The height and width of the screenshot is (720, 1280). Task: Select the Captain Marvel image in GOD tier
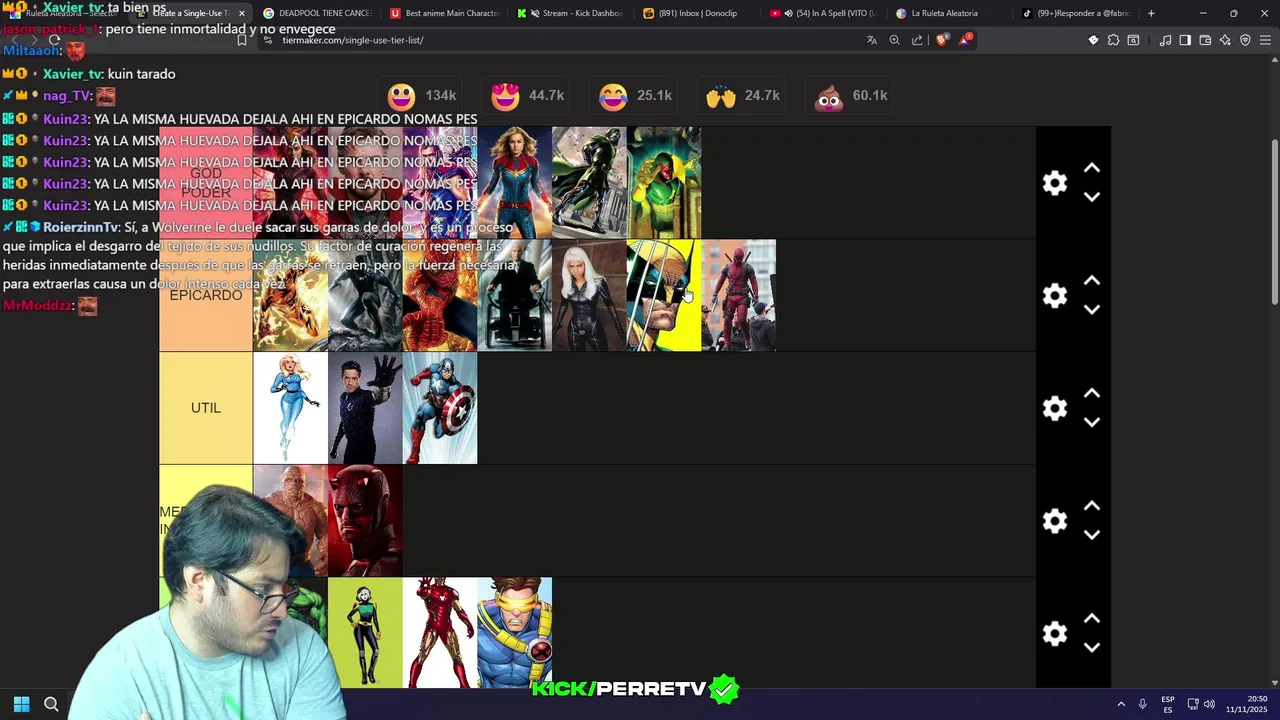tap(515, 183)
